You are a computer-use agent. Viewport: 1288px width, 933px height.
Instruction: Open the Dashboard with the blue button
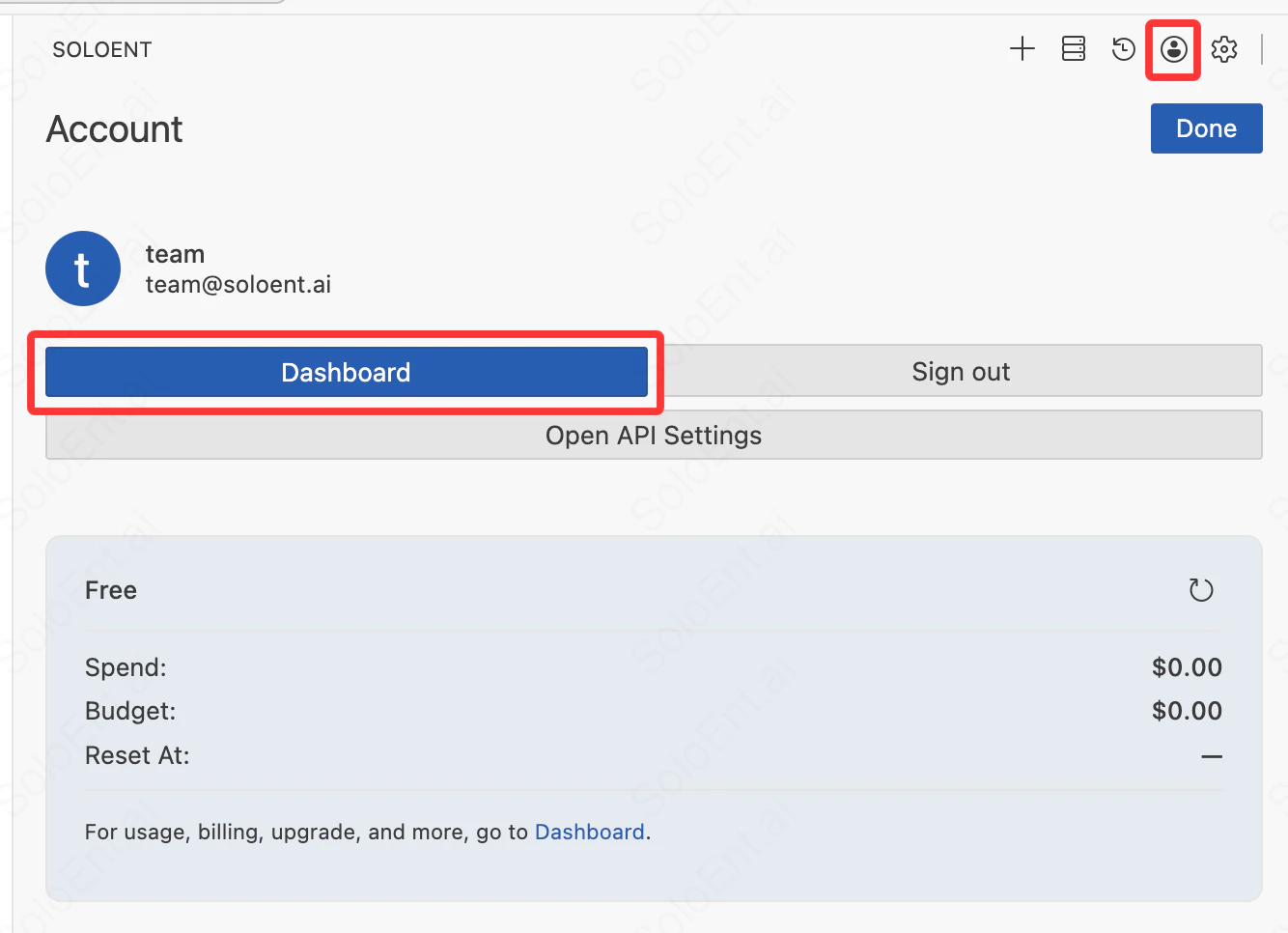tap(346, 372)
